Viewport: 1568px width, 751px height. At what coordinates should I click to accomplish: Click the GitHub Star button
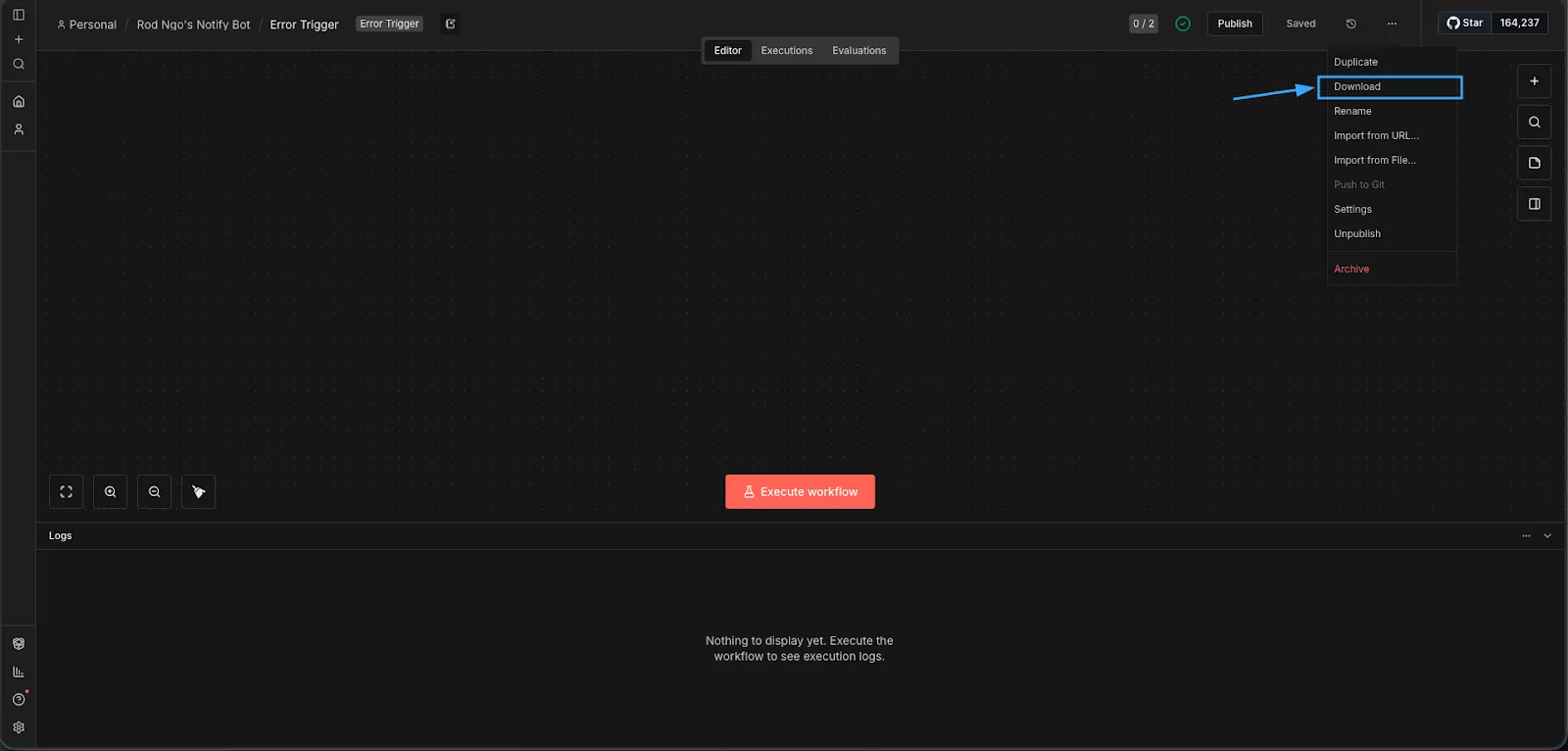point(1465,23)
